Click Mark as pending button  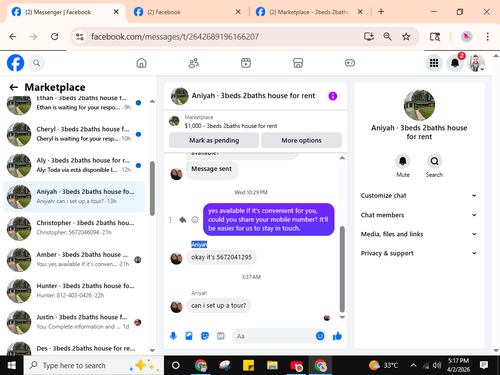coord(214,140)
